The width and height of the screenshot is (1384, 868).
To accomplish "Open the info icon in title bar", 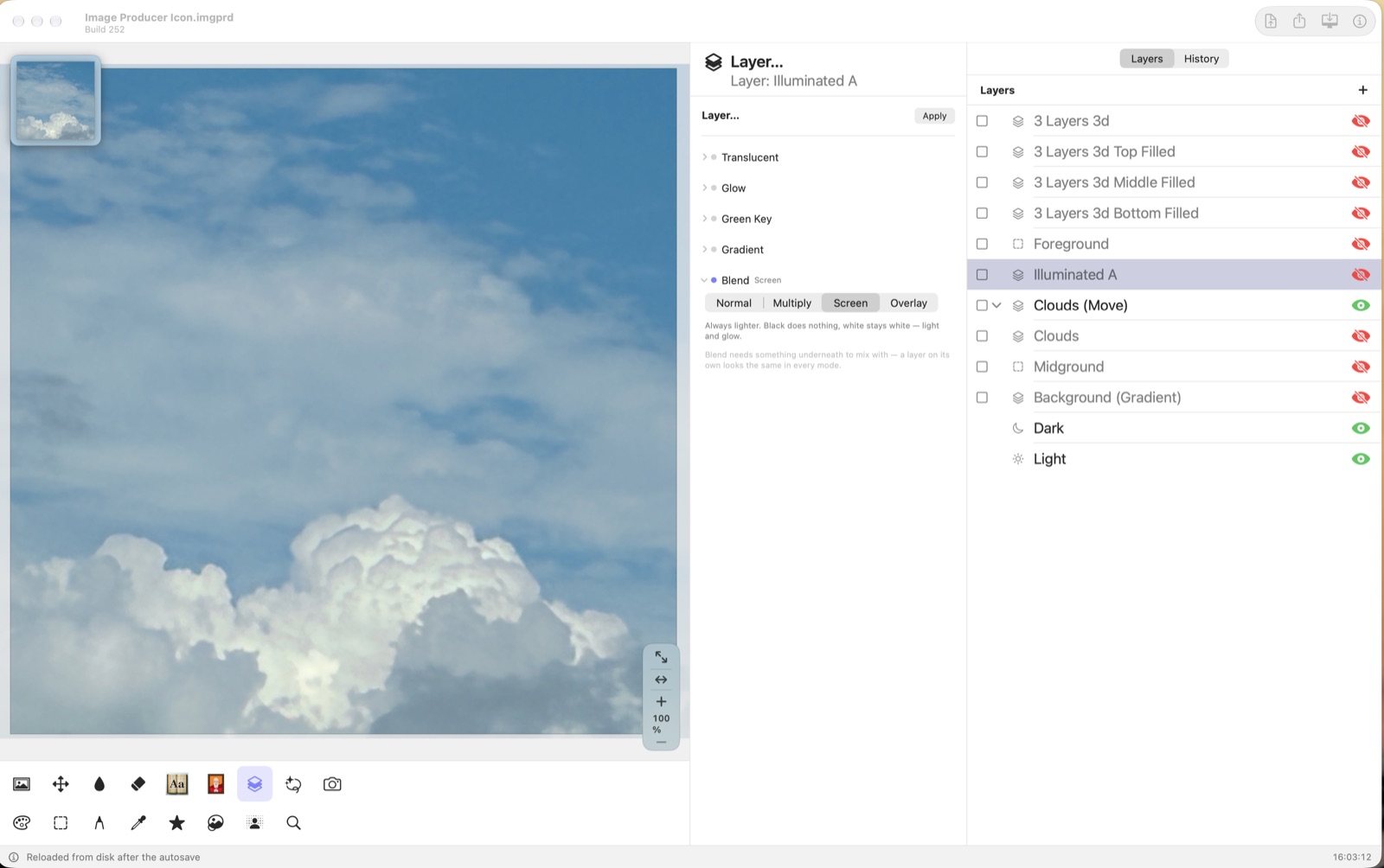I will point(1360,21).
